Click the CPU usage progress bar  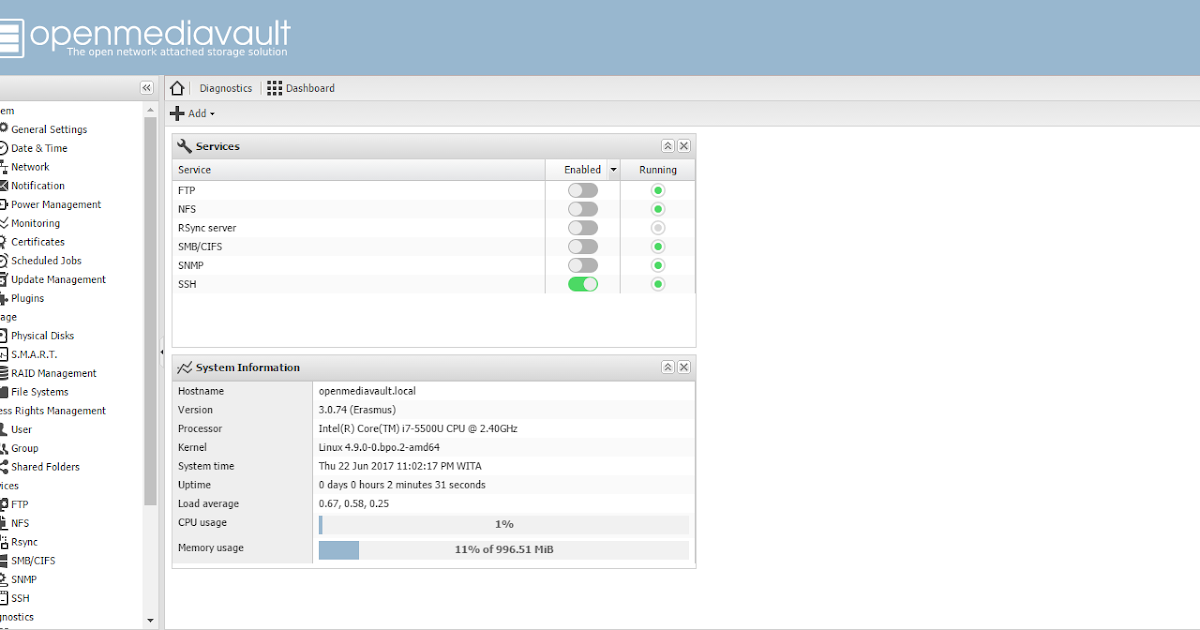(504, 524)
